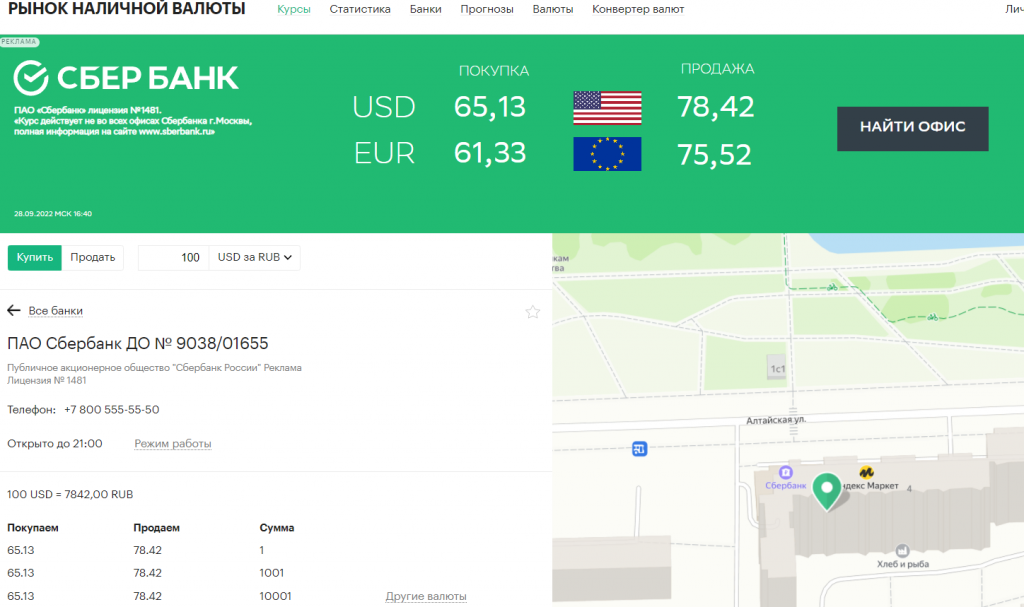Open the USD за RUB currency dropdown

tap(255, 257)
